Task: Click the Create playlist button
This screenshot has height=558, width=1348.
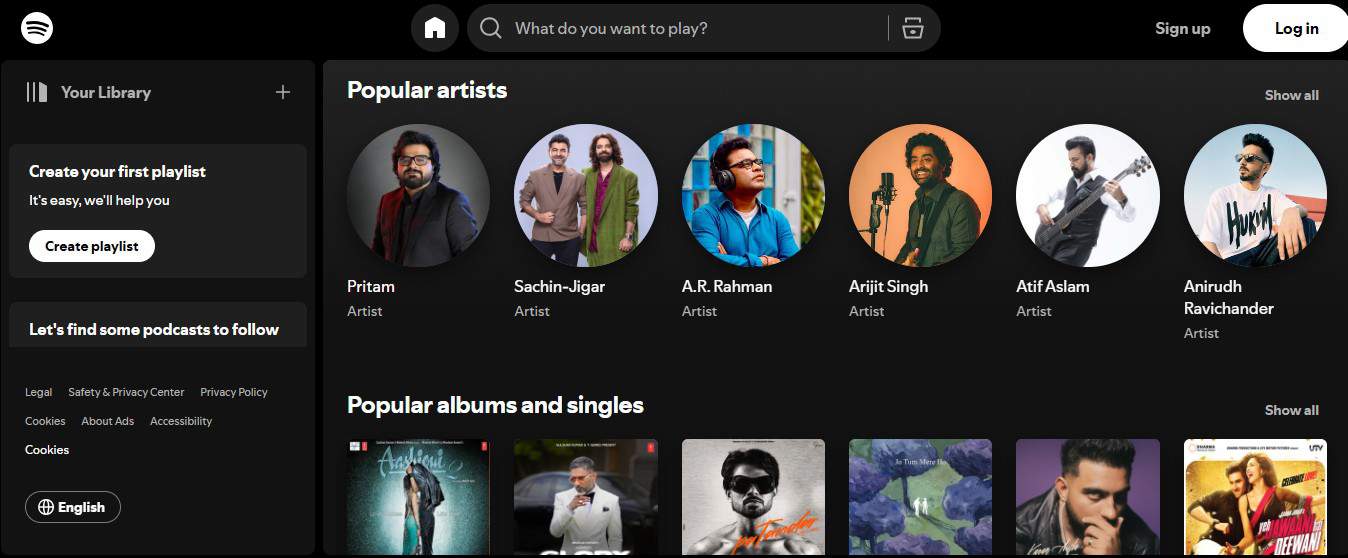Action: point(92,246)
